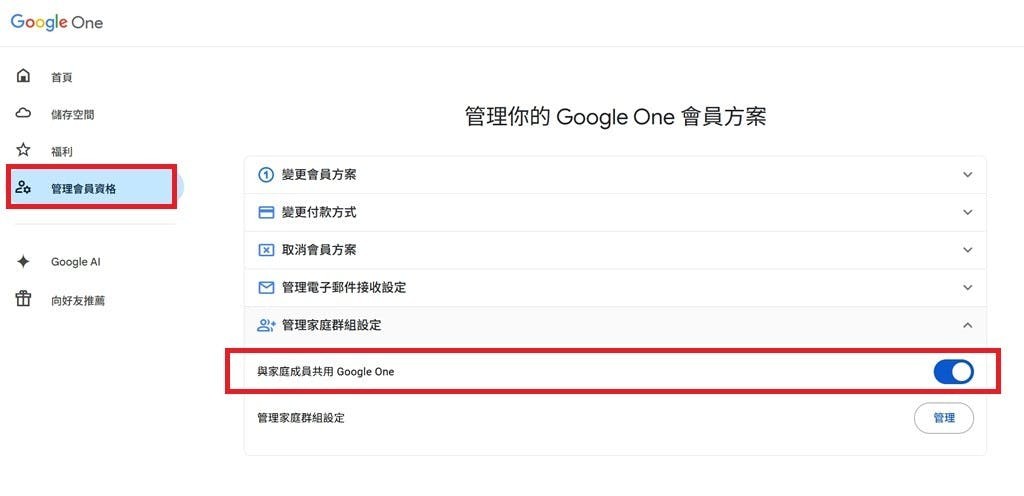Click the Google One logo
1024x496 pixels.
point(57,22)
